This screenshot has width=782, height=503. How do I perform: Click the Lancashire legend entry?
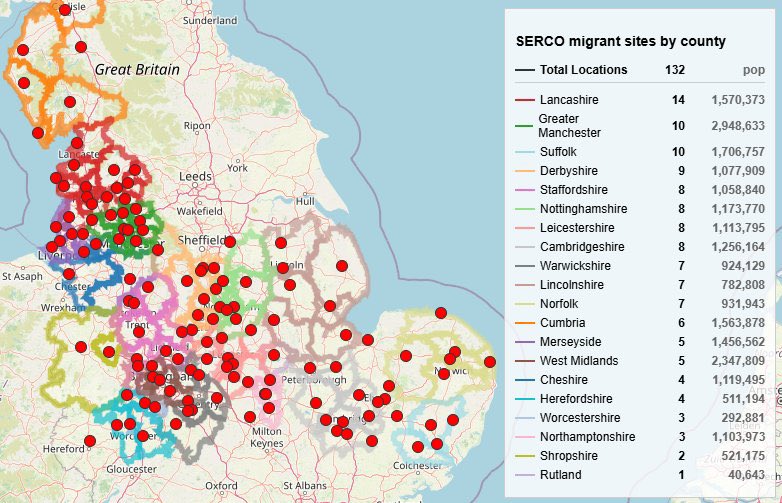coord(640,100)
